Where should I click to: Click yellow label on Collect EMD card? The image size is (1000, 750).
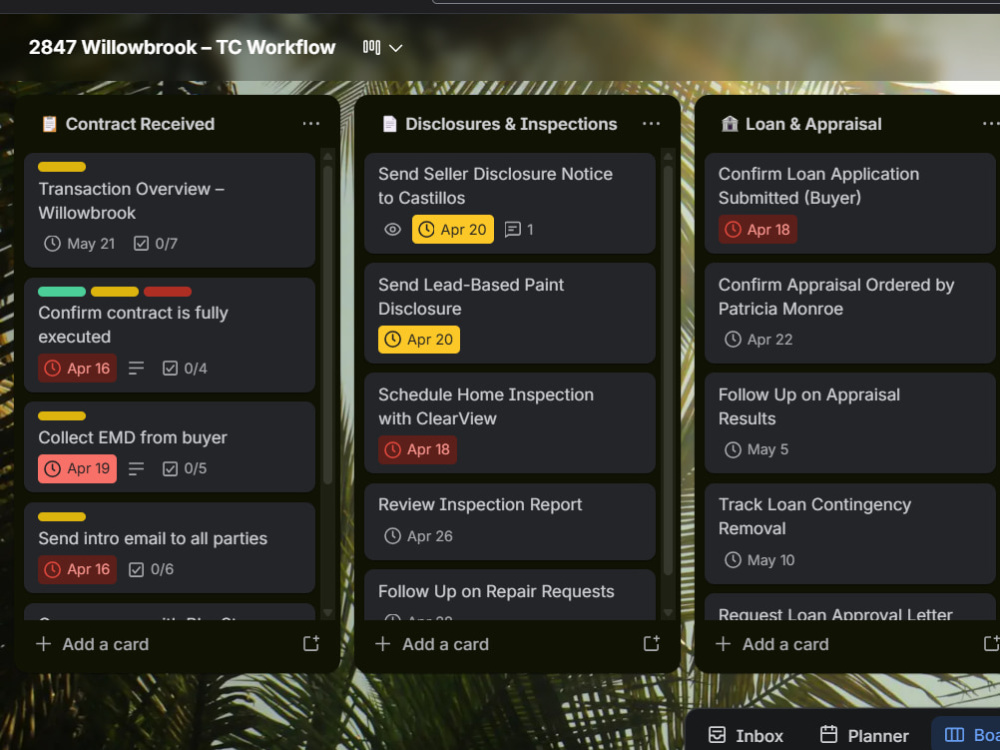point(62,416)
